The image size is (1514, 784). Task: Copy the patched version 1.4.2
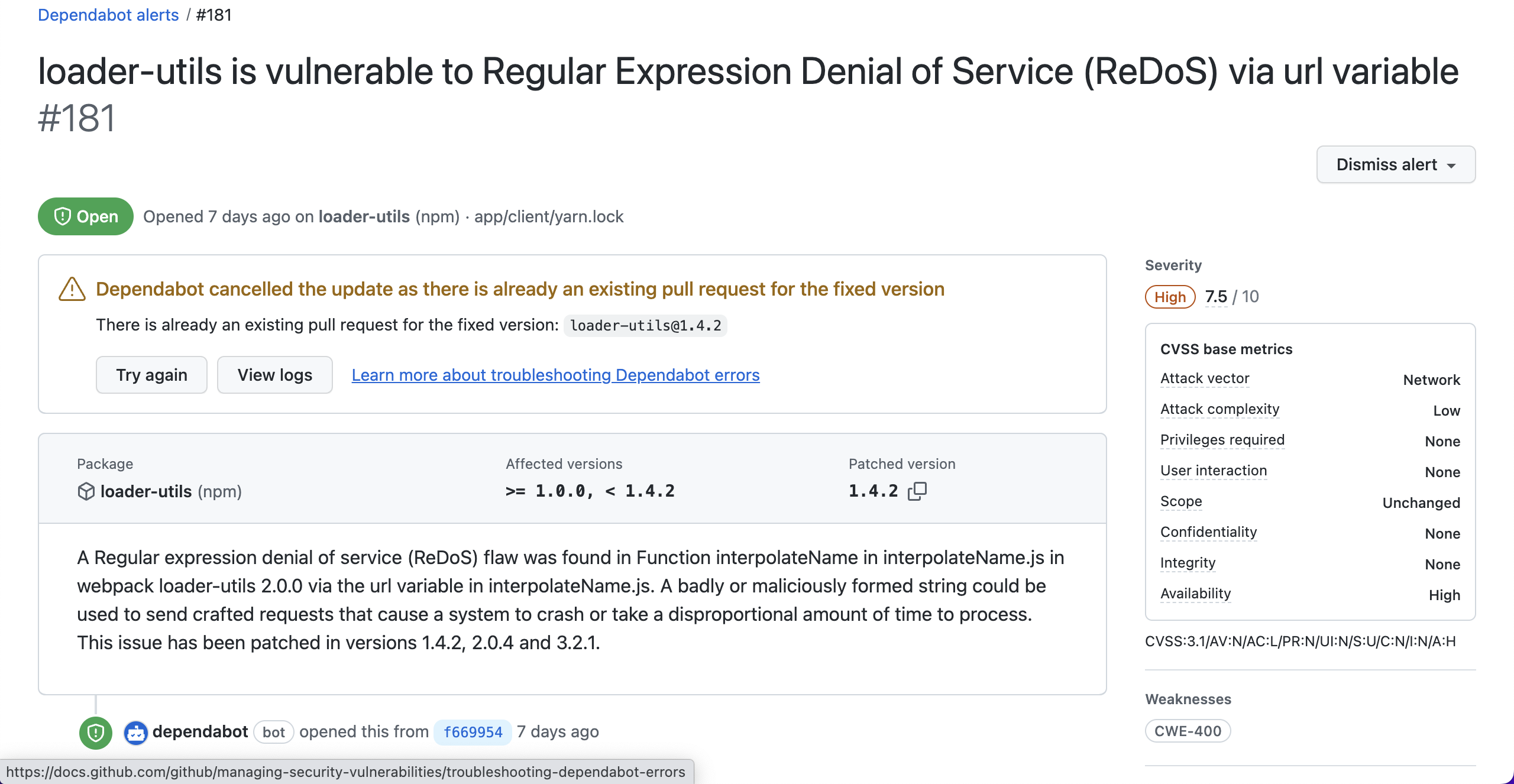(x=918, y=491)
